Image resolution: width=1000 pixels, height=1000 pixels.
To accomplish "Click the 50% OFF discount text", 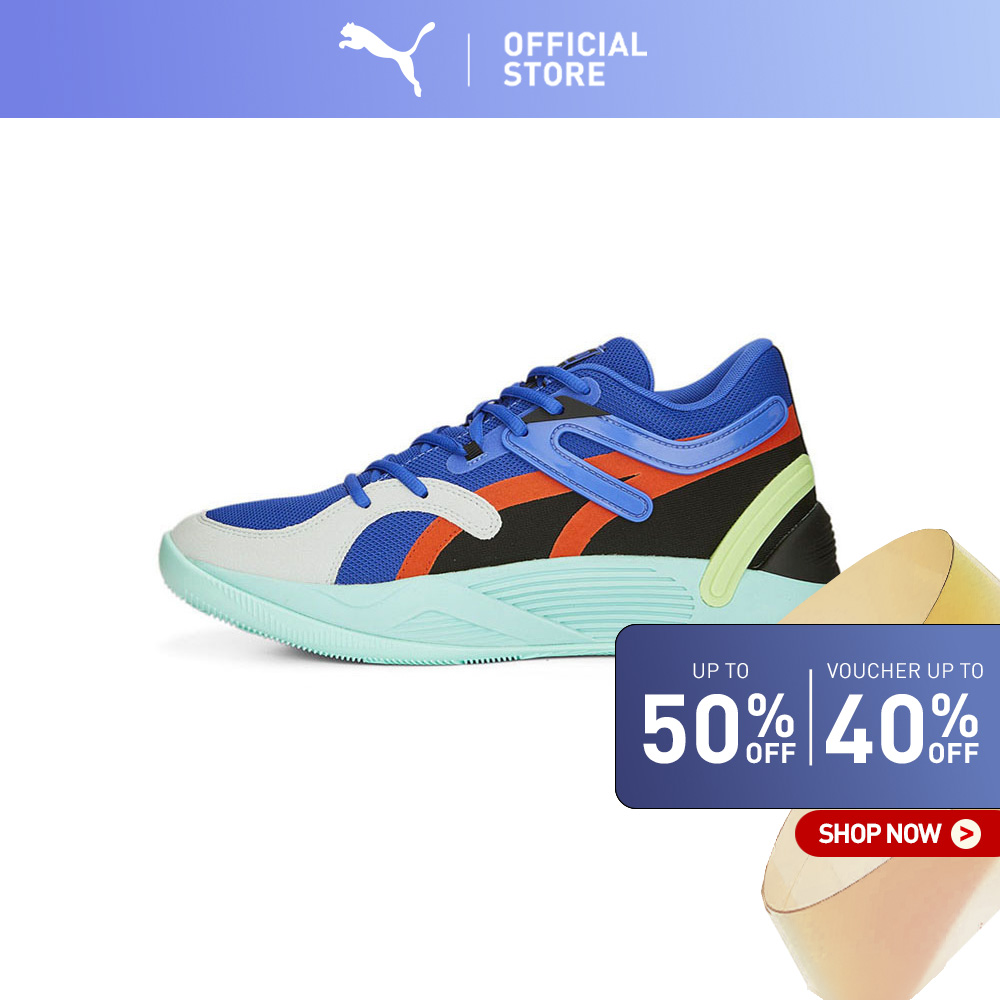I will tap(719, 728).
